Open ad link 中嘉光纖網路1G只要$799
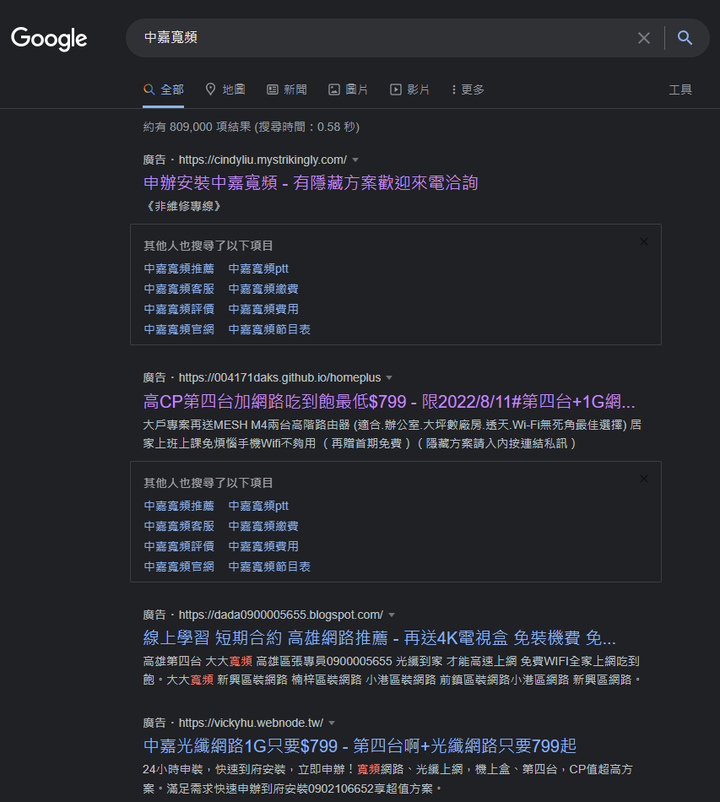 click(x=359, y=746)
